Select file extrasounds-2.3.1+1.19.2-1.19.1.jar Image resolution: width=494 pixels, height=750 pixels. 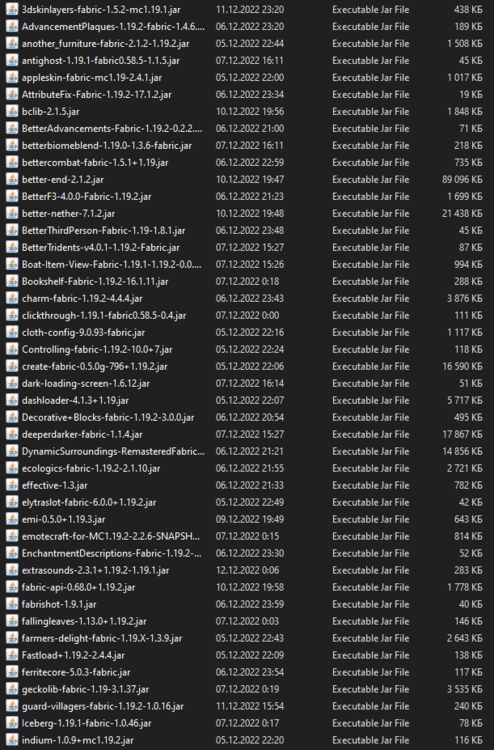point(95,570)
